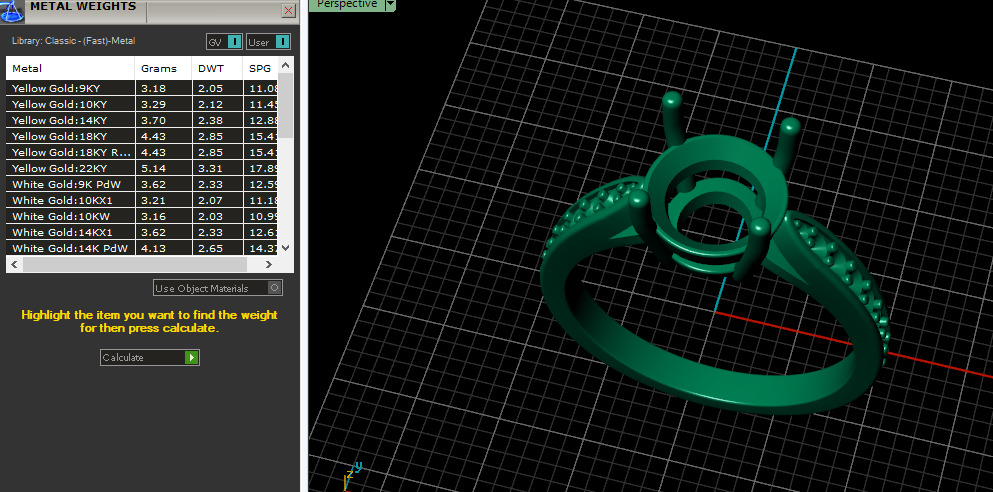Click the horizontal scroll right arrow
Viewport: 993px width, 492px height.
(269, 264)
